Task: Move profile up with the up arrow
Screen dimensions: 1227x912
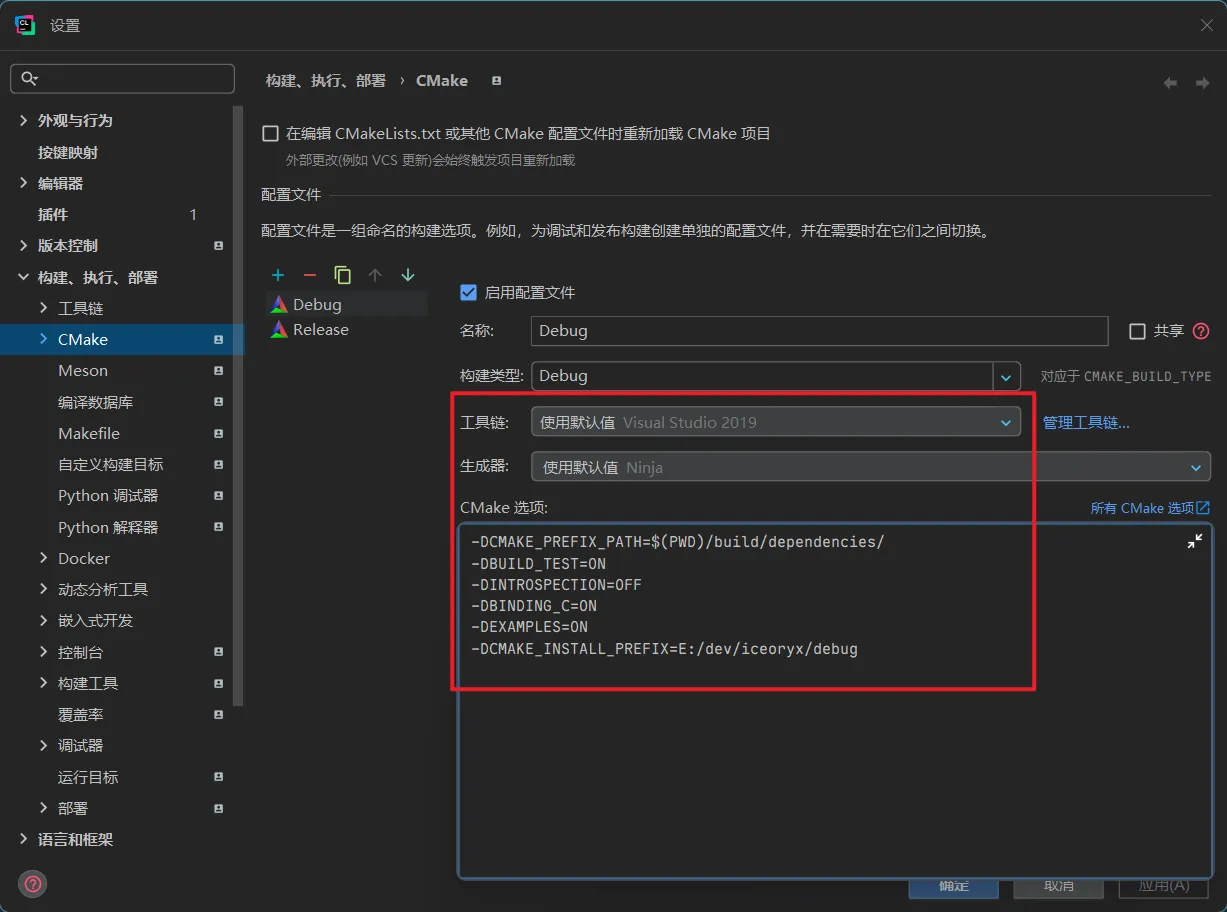Action: click(375, 275)
